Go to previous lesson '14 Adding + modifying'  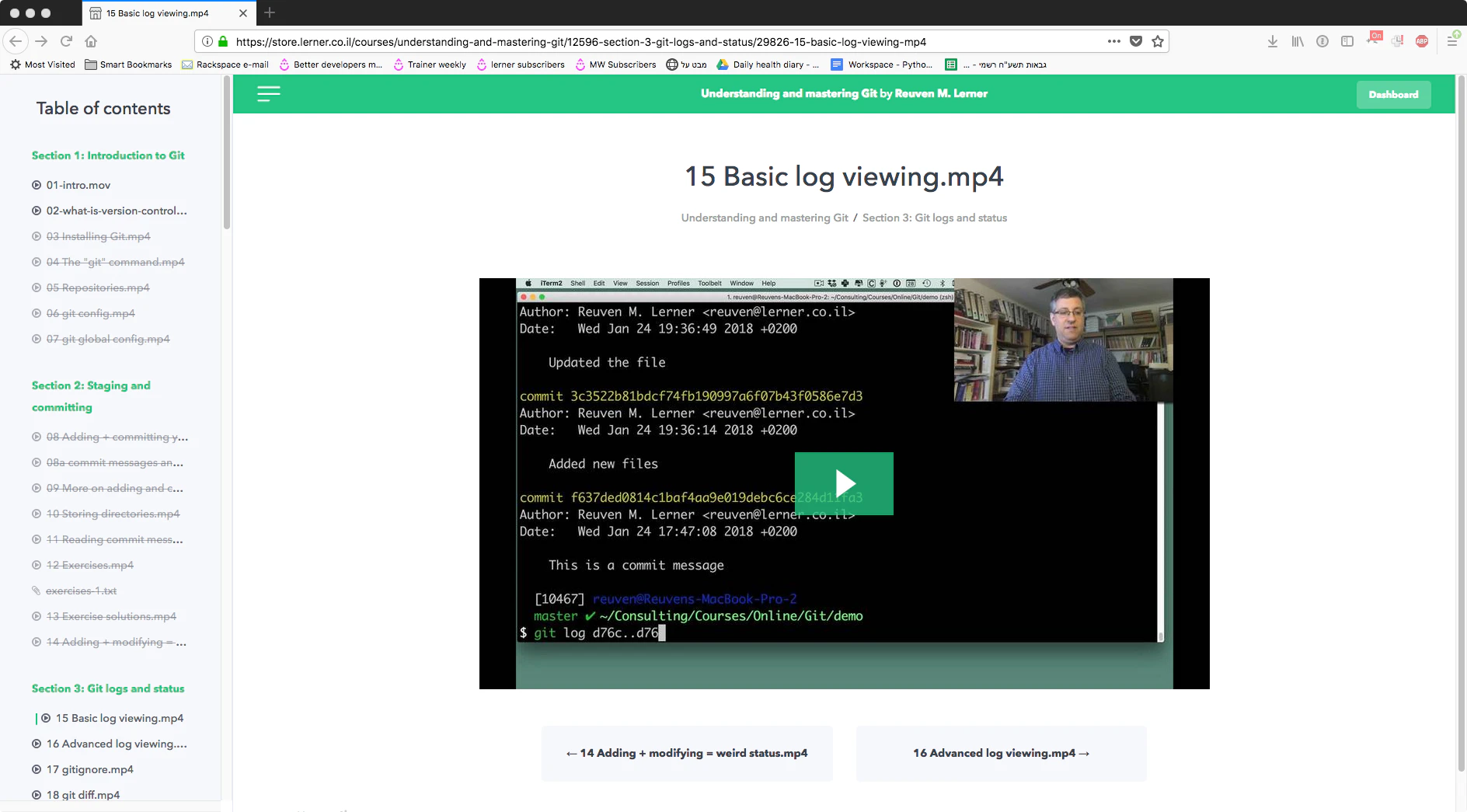(x=687, y=753)
